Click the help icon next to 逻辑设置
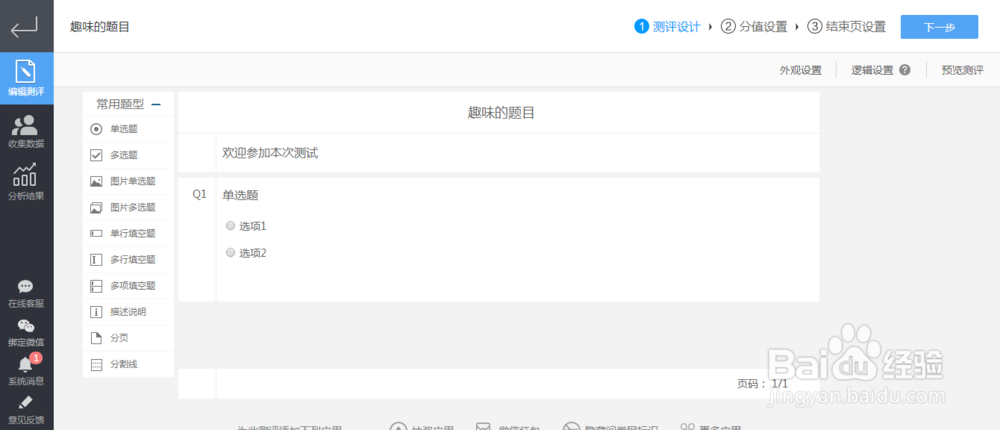 click(904, 70)
